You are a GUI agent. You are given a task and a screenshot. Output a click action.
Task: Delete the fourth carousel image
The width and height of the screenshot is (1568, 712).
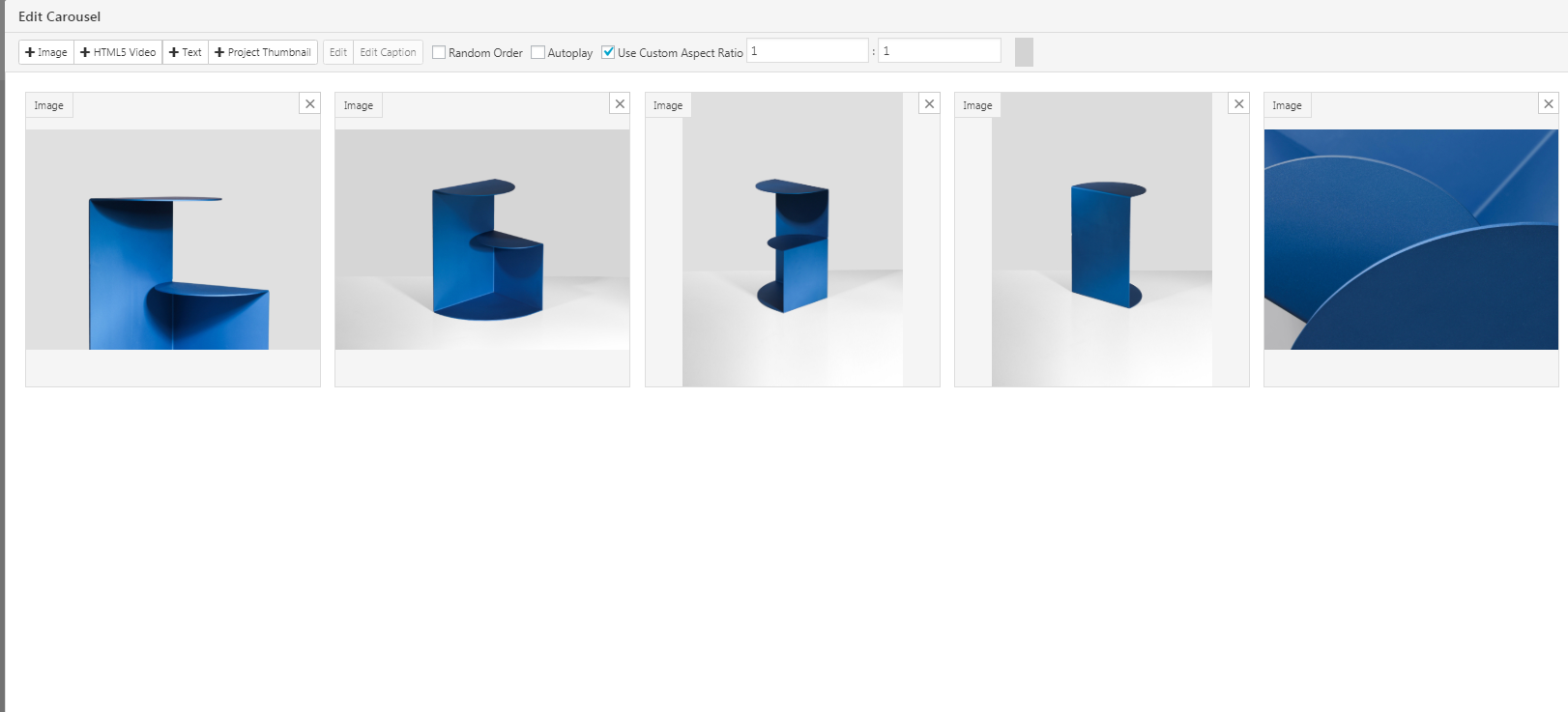pyautogui.click(x=1238, y=104)
